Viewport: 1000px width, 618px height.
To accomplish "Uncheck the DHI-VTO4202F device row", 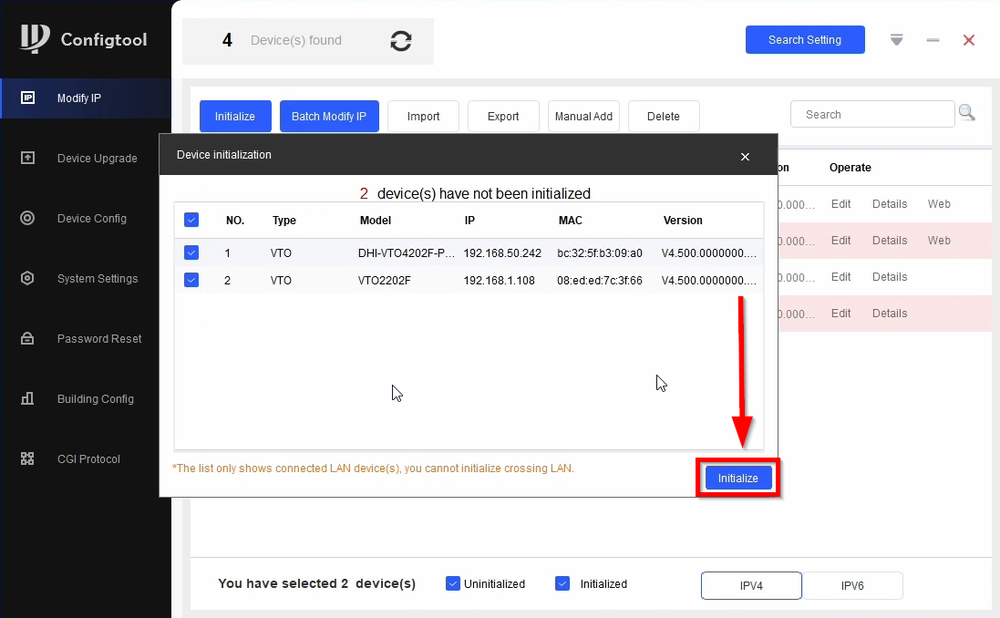I will 191,253.
